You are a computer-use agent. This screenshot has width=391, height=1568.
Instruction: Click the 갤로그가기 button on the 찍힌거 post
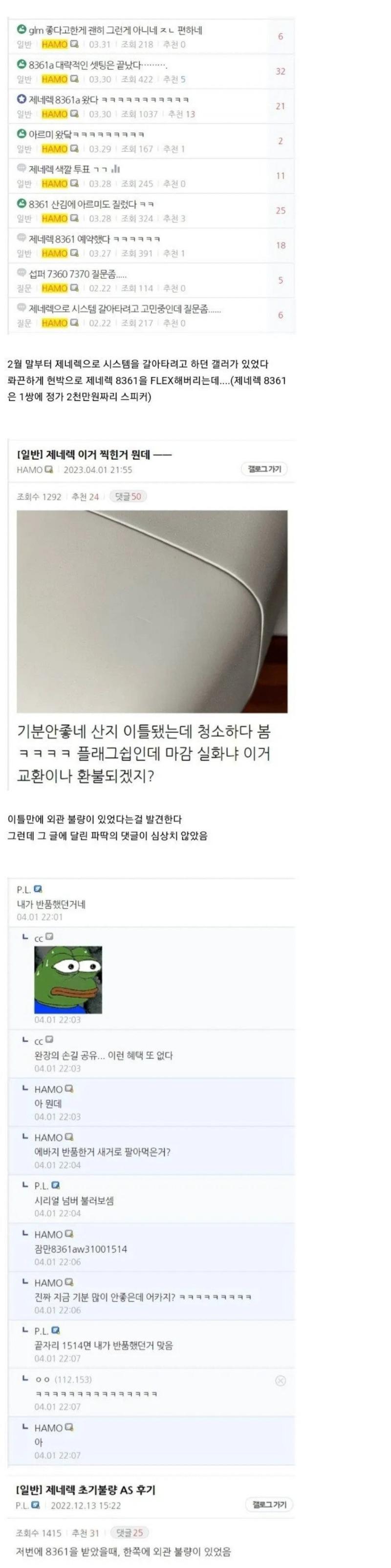coord(264,469)
